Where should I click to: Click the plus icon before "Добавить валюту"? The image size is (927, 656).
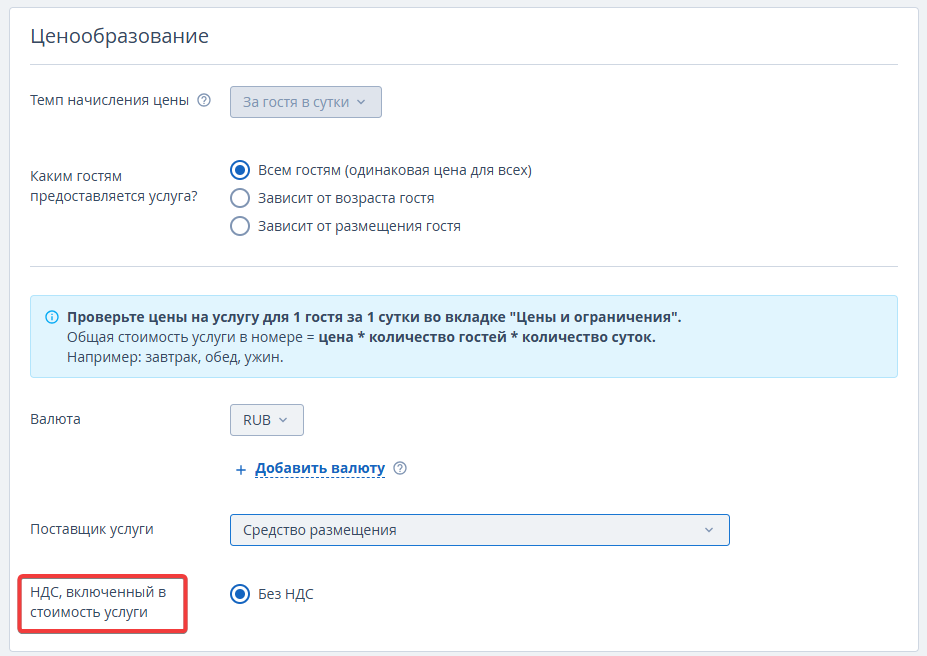pyautogui.click(x=240, y=469)
